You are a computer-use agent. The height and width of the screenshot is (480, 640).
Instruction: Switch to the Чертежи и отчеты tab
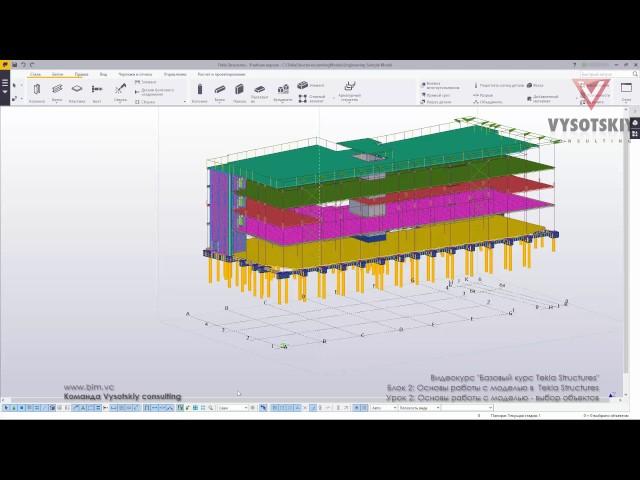135,74
